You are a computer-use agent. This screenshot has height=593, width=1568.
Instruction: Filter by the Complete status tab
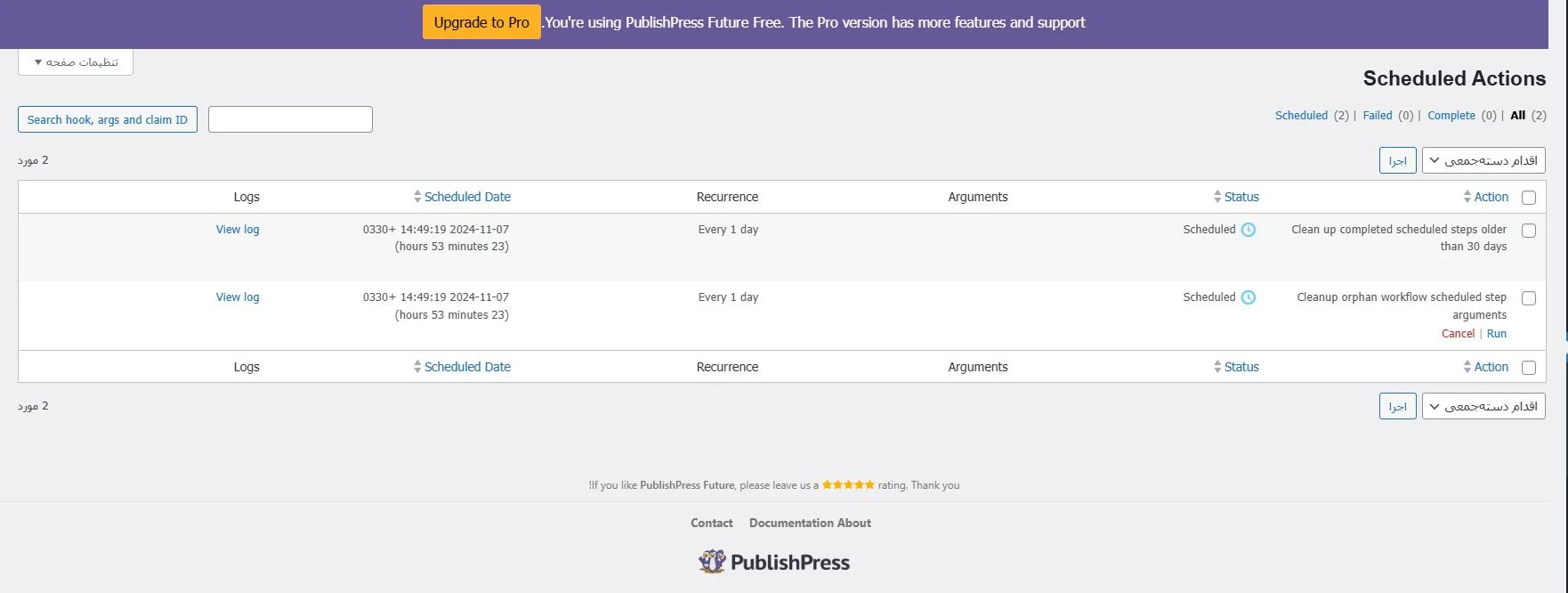1451,116
